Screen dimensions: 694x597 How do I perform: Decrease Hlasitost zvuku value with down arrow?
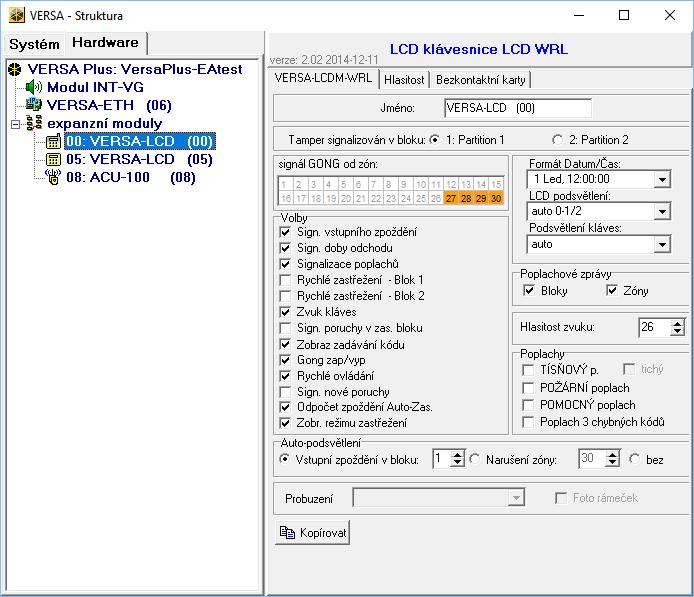click(x=677, y=331)
